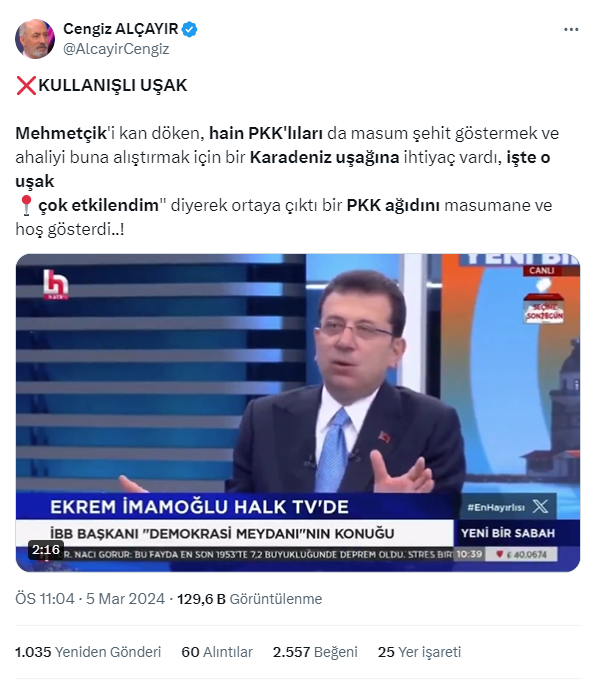View the 129,6 B Görüntülenme analytics
The image size is (596, 681).
point(250,599)
